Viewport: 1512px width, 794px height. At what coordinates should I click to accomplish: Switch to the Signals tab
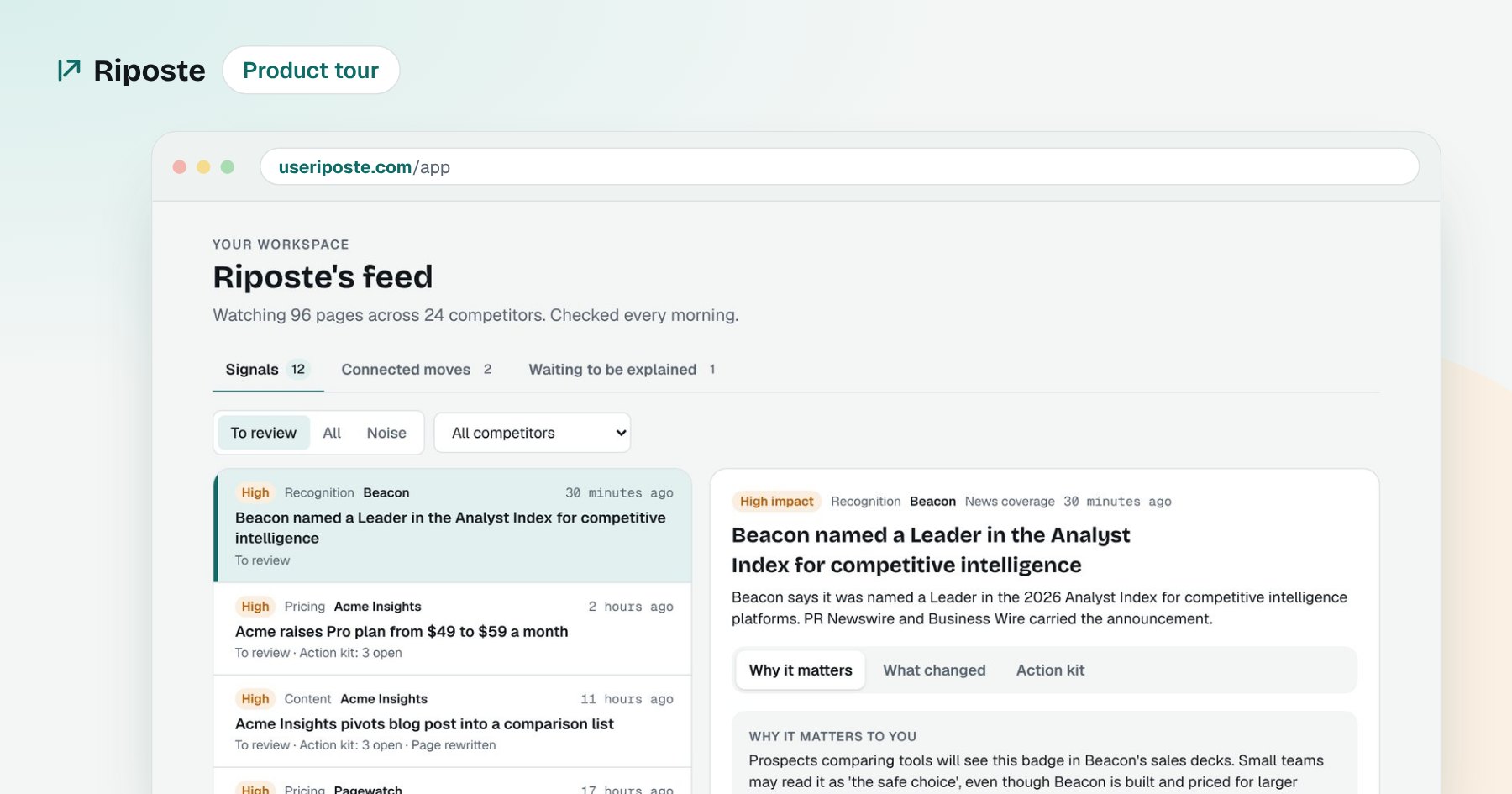click(268, 370)
